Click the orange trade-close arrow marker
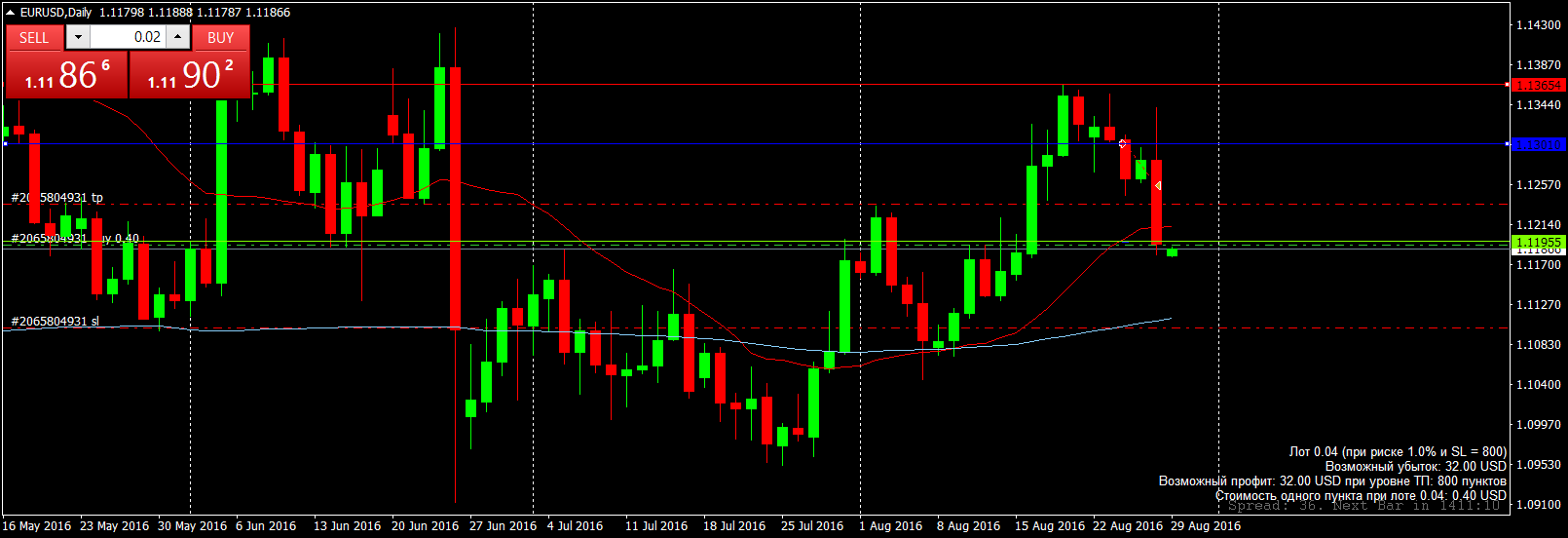Viewport: 1568px width, 538px height. click(x=1157, y=185)
